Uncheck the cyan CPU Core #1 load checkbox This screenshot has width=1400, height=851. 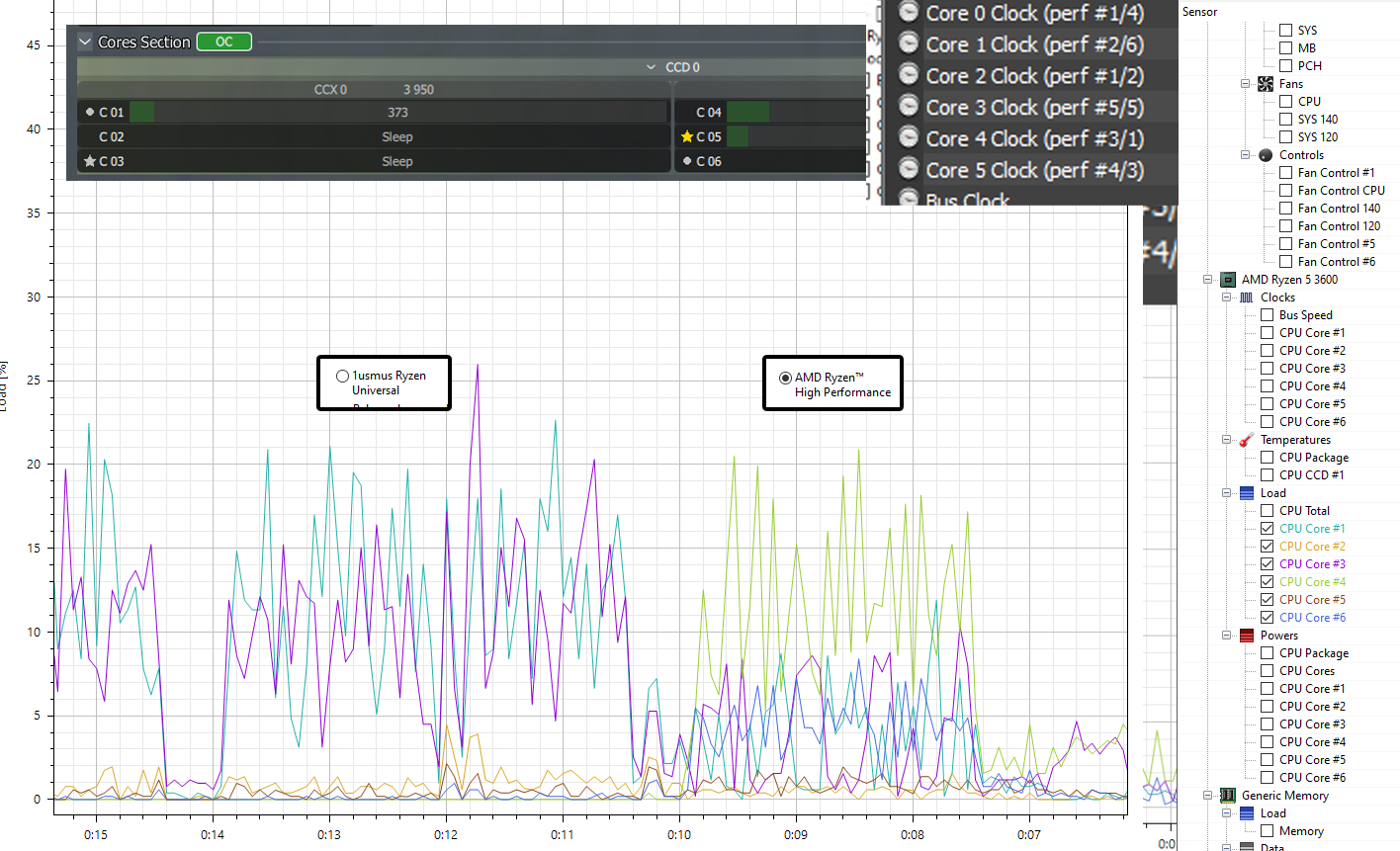click(x=1268, y=529)
